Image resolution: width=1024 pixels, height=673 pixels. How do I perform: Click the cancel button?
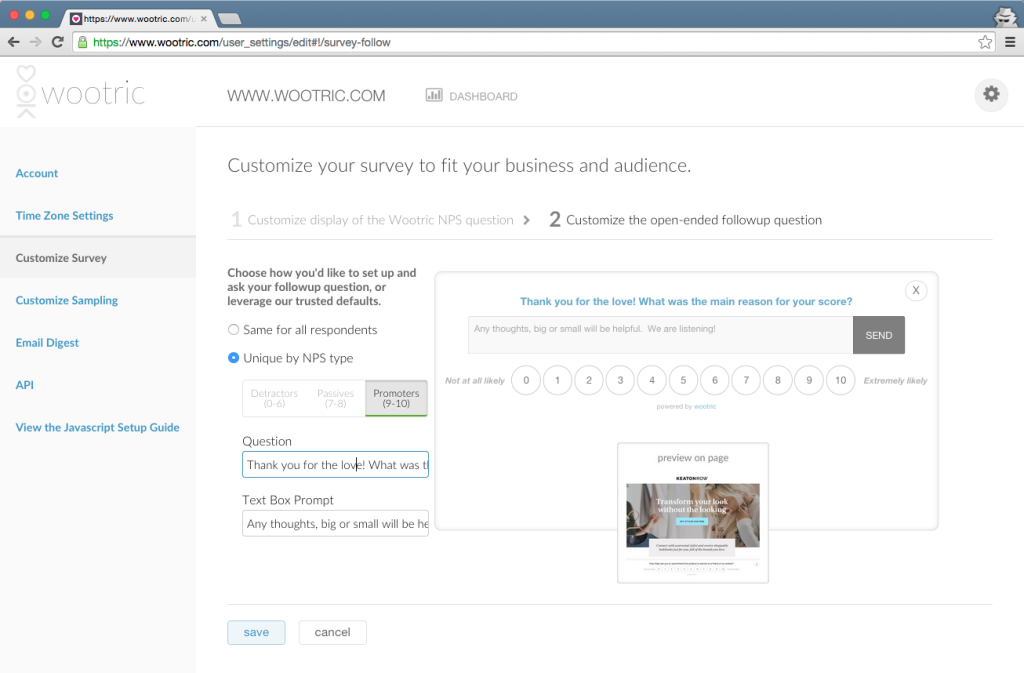(332, 633)
